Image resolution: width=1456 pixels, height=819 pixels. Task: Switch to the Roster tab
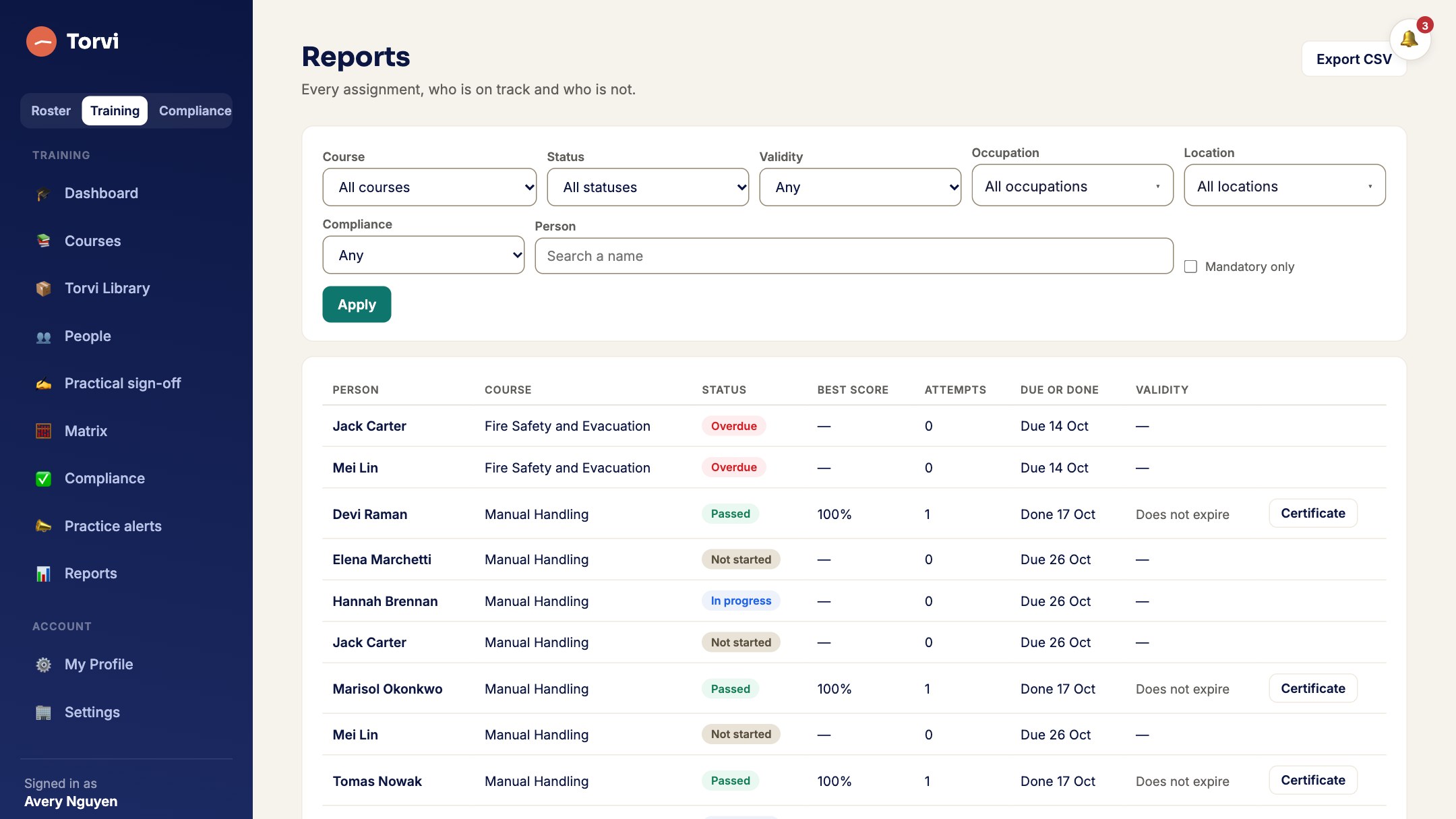(x=51, y=111)
